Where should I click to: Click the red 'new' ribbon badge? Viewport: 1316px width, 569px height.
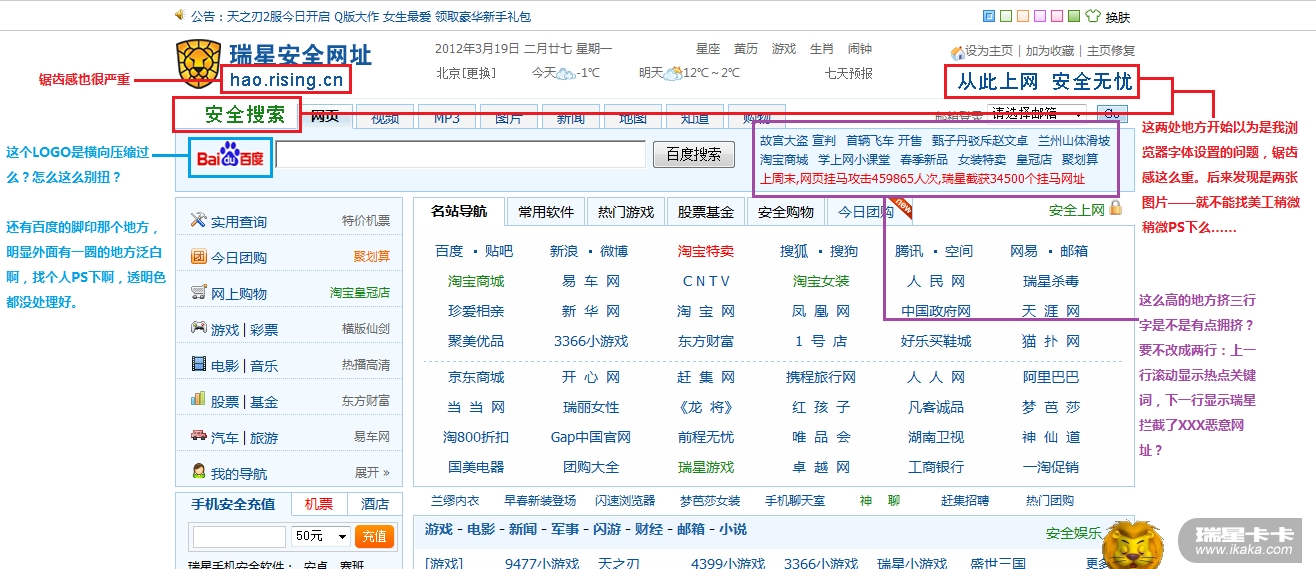(x=903, y=206)
